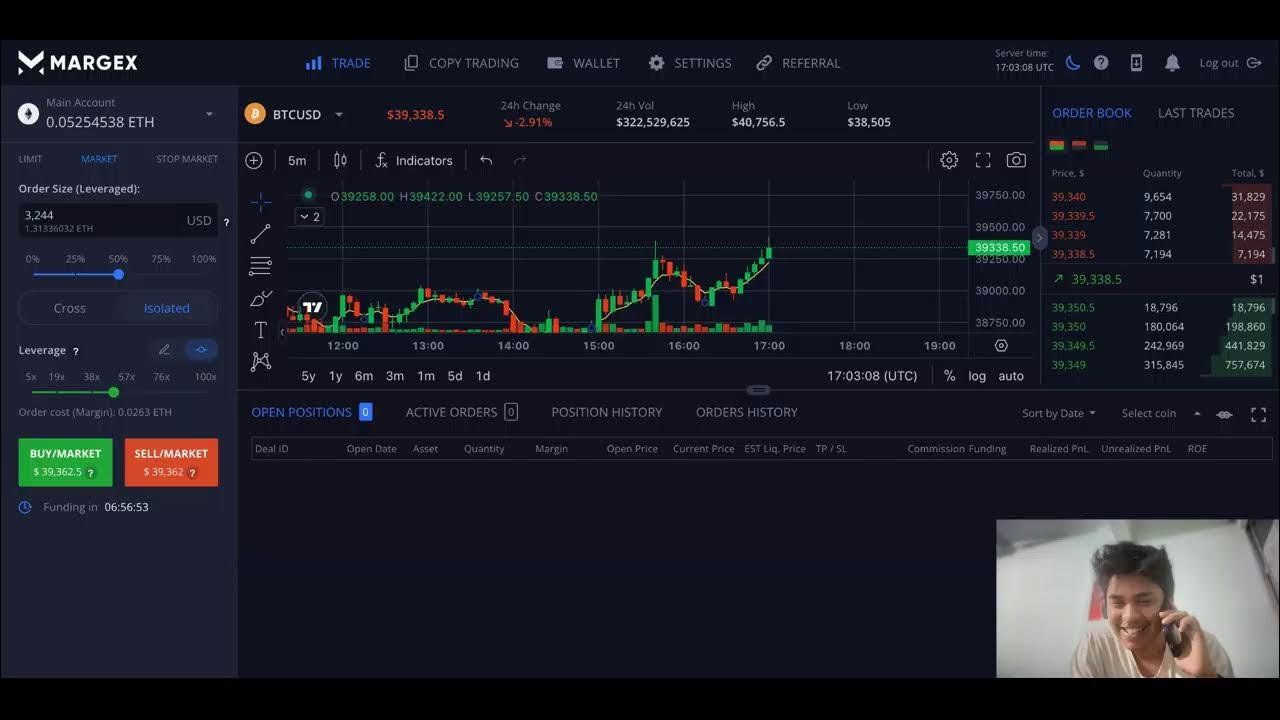Click the green BUY/MARKET button
1280x720 pixels.
(65, 462)
